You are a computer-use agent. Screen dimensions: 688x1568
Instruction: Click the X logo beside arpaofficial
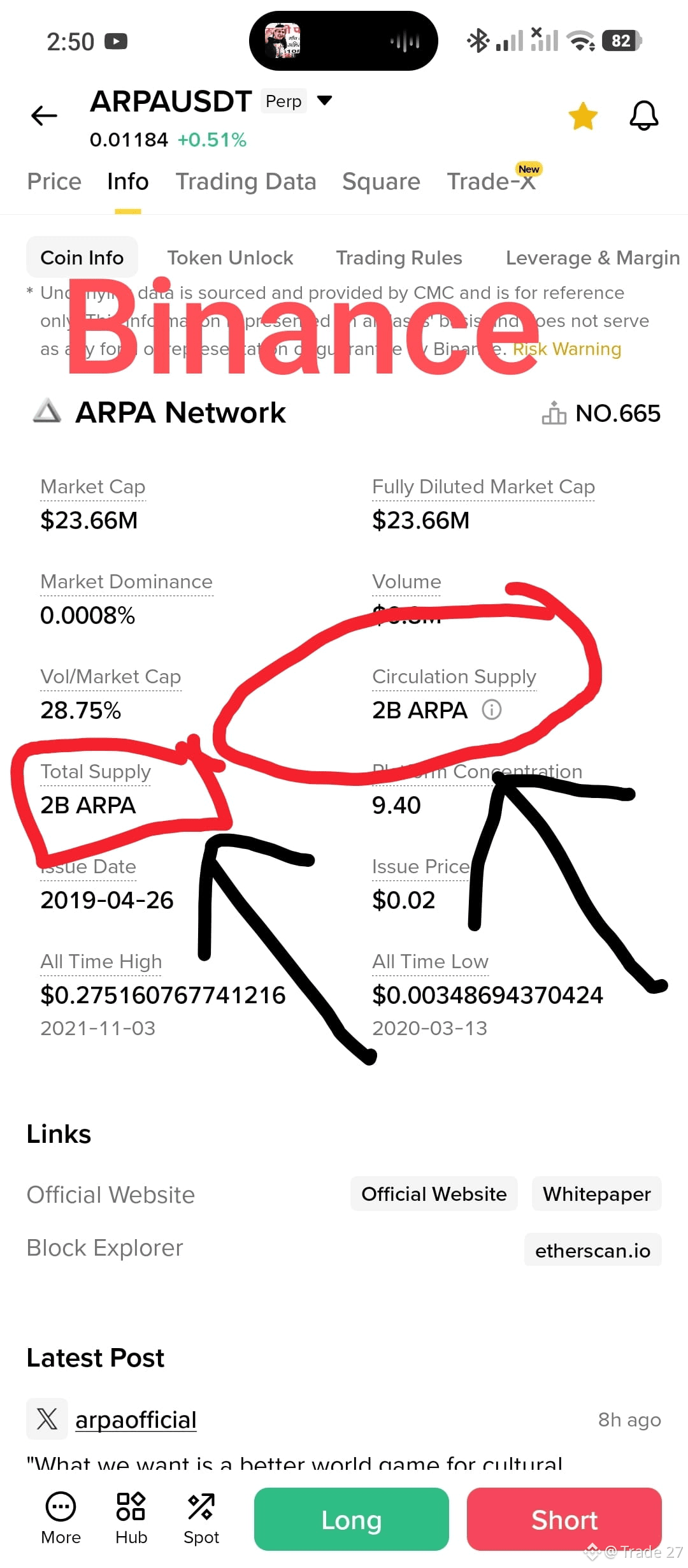coord(47,1419)
